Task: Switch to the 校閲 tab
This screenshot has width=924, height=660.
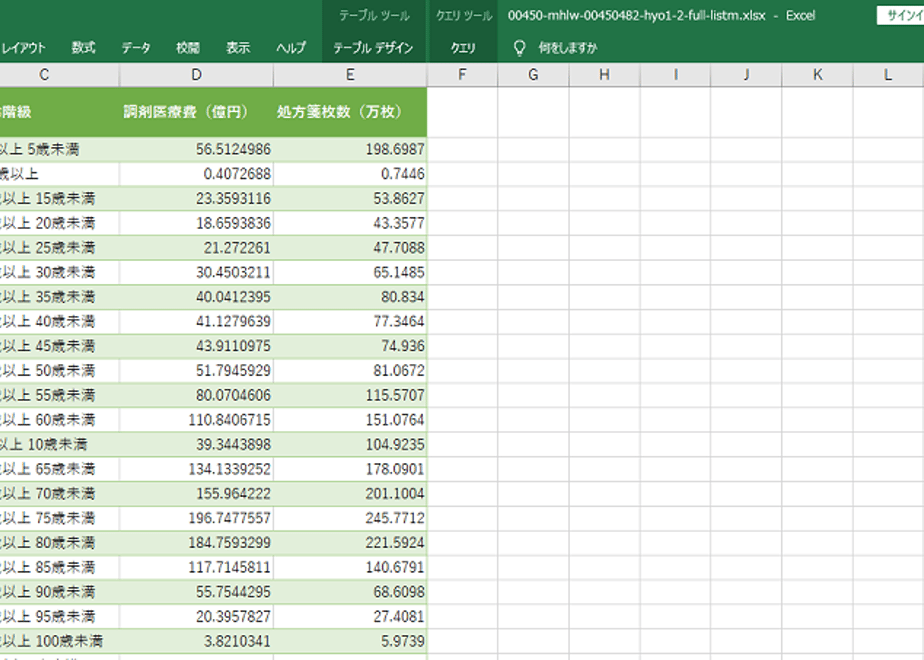Action: click(187, 48)
